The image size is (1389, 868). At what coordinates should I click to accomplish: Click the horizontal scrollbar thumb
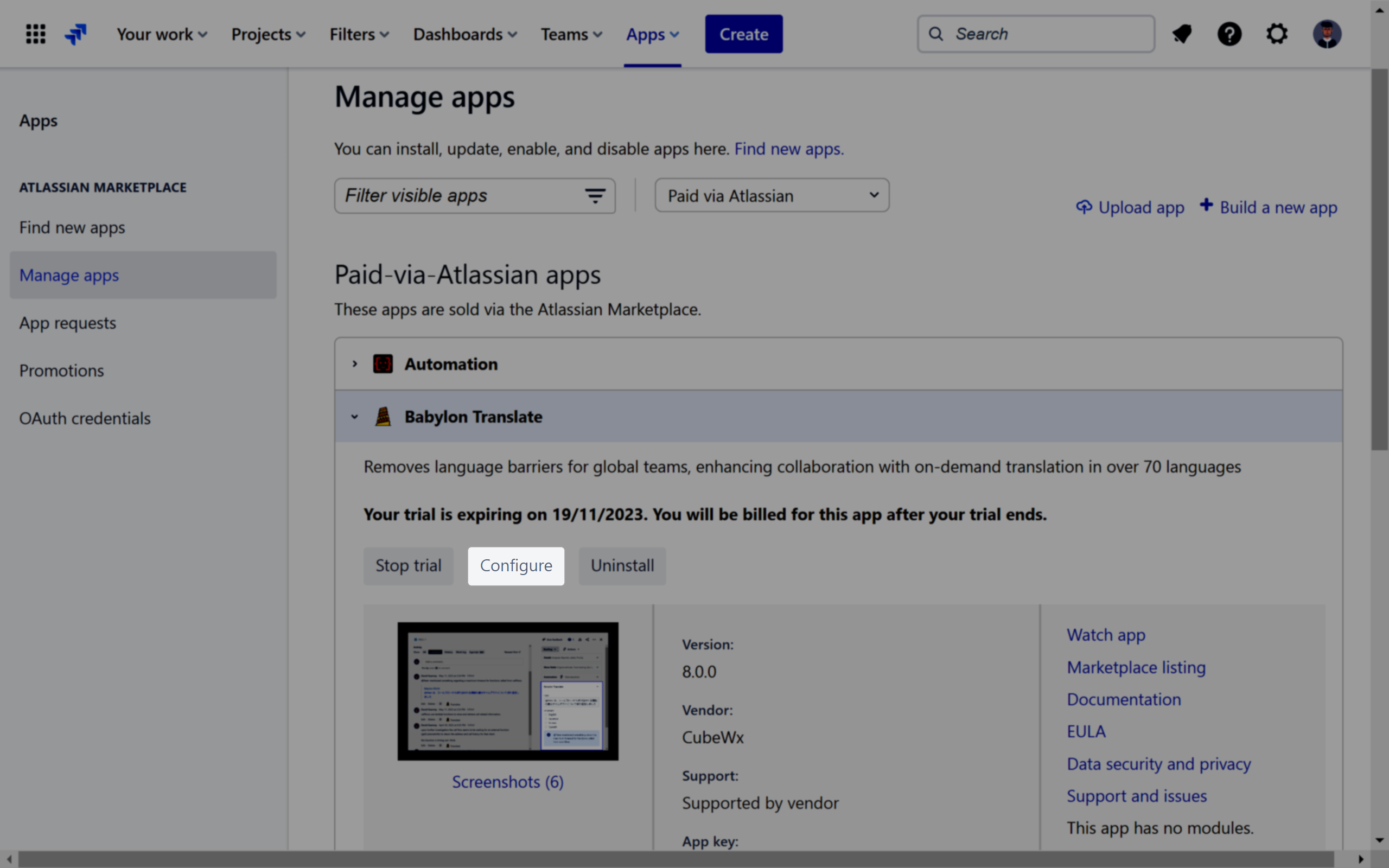click(676, 859)
